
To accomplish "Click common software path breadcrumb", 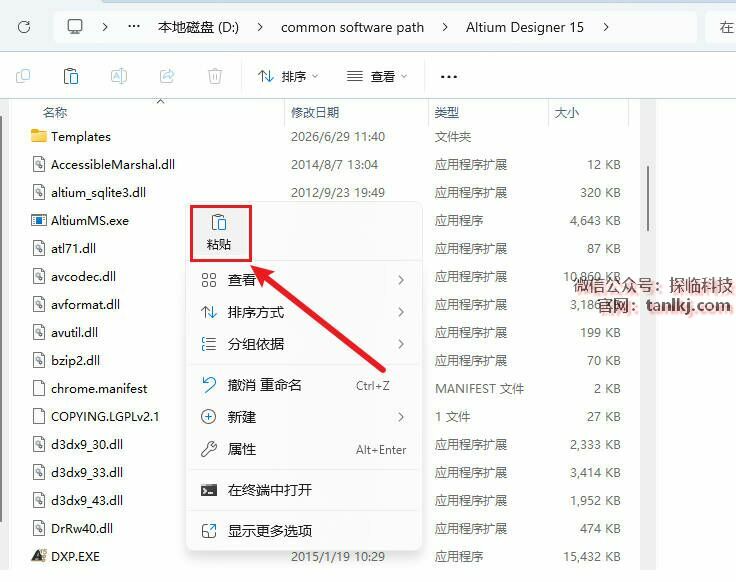I will click(x=352, y=27).
